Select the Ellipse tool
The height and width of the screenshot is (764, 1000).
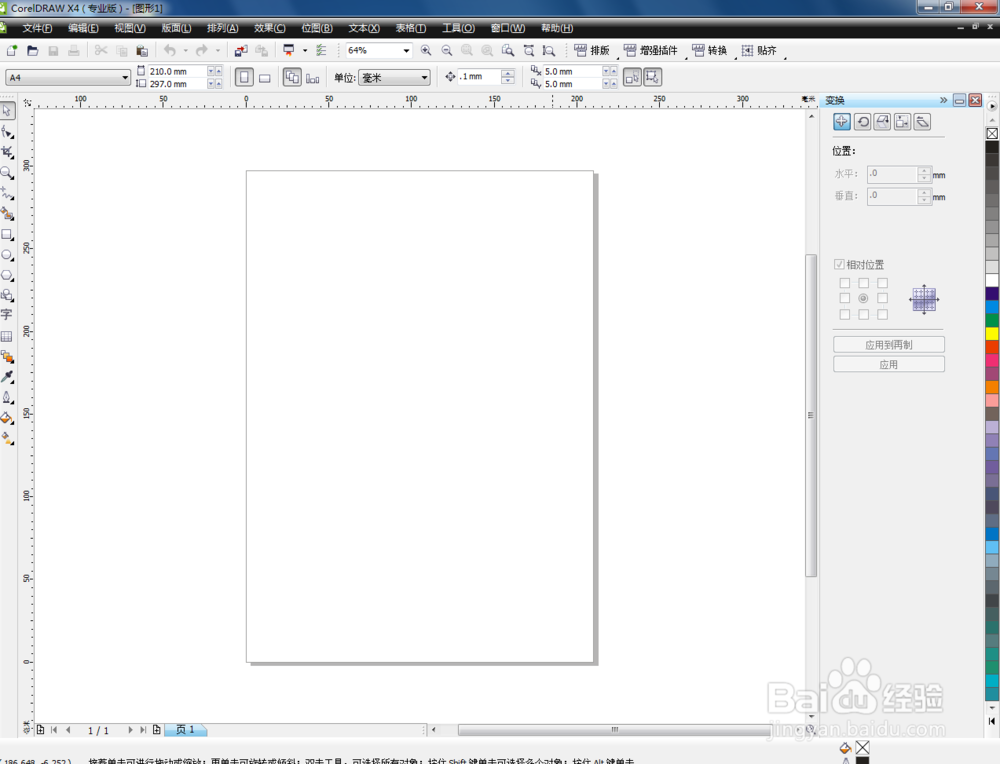[x=7, y=255]
